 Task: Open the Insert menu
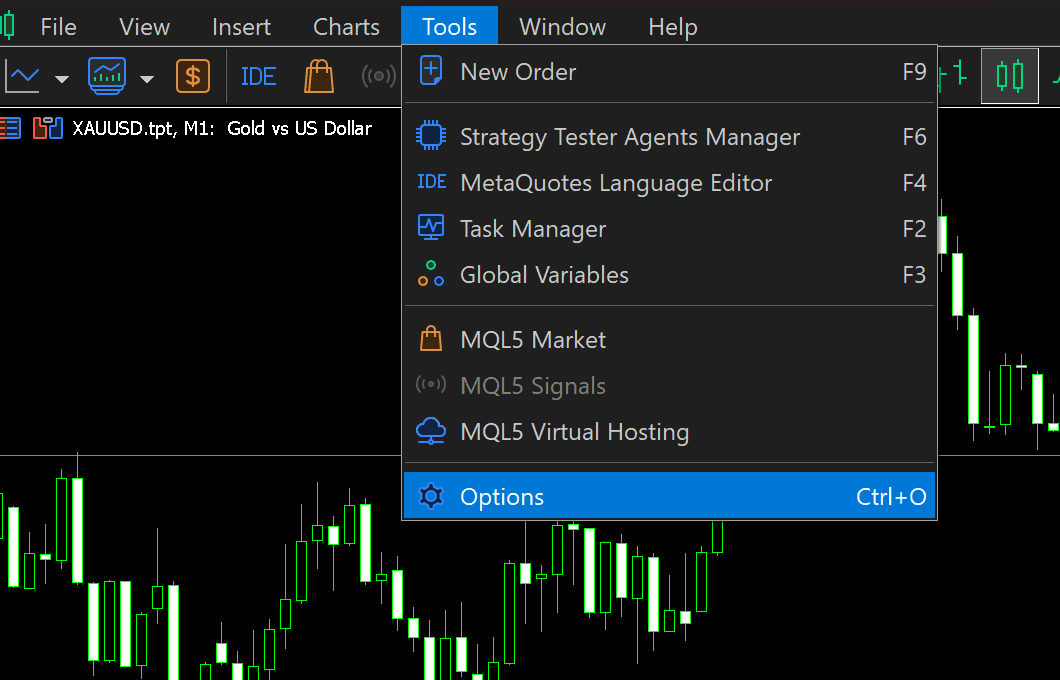241,27
